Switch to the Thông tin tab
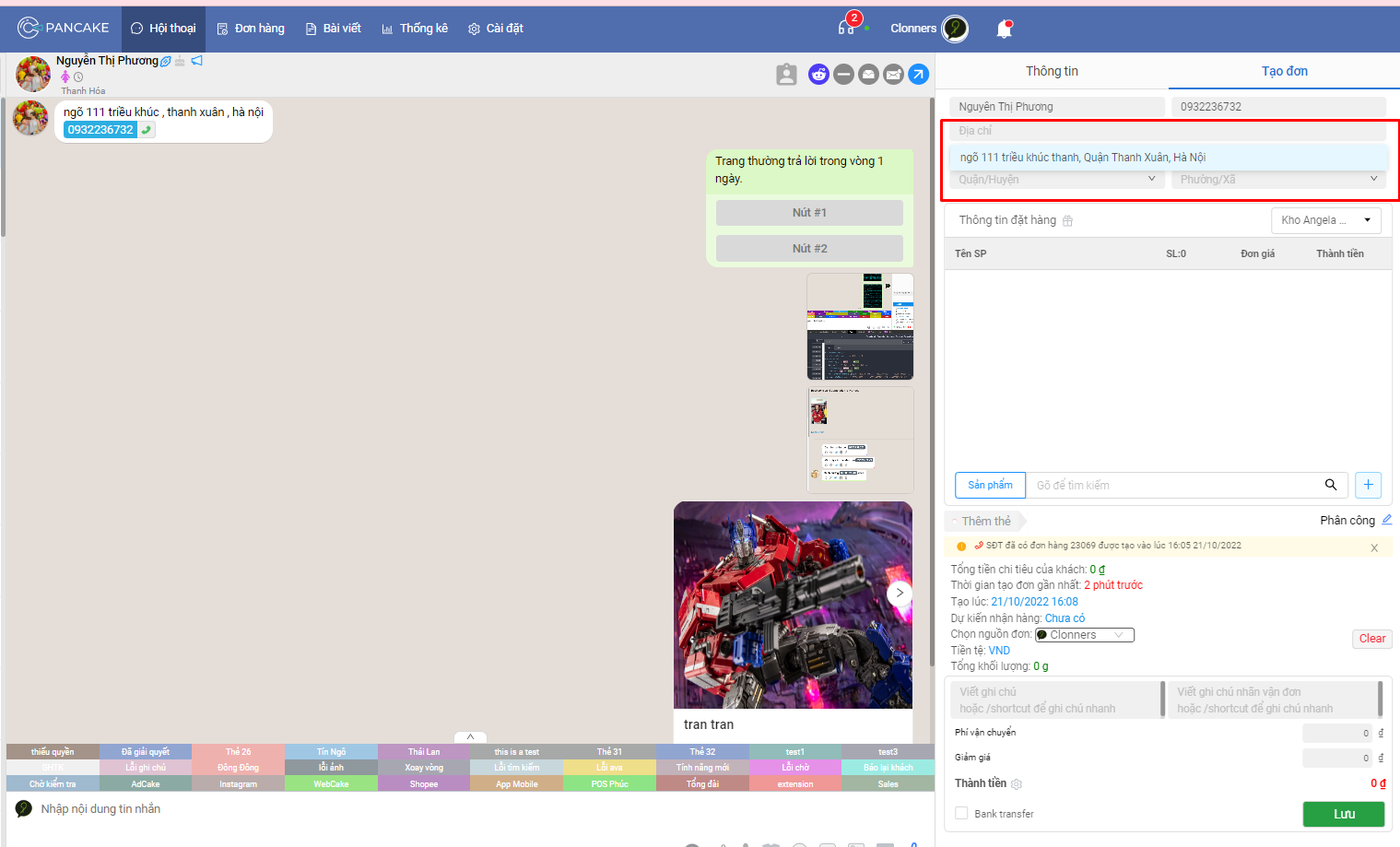This screenshot has width=1400, height=847. click(x=1052, y=71)
